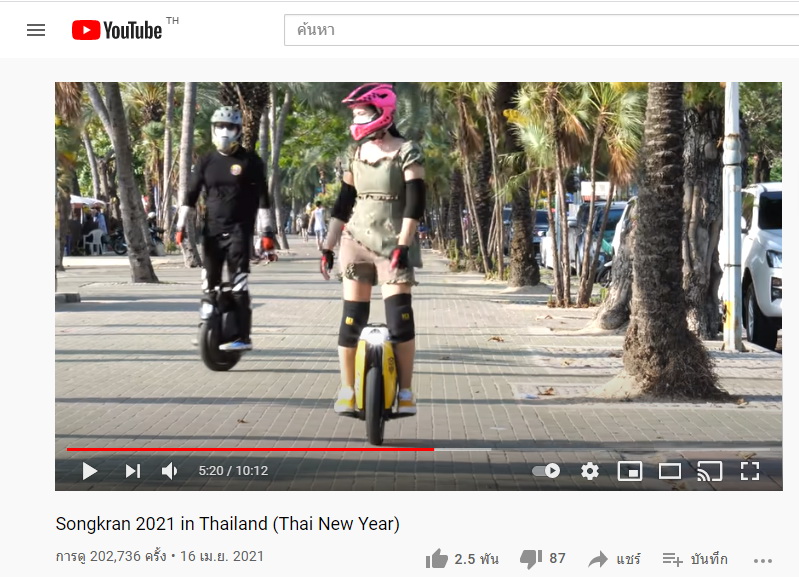The image size is (799, 577).
Task: Enter full screen mode
Action: (x=750, y=471)
